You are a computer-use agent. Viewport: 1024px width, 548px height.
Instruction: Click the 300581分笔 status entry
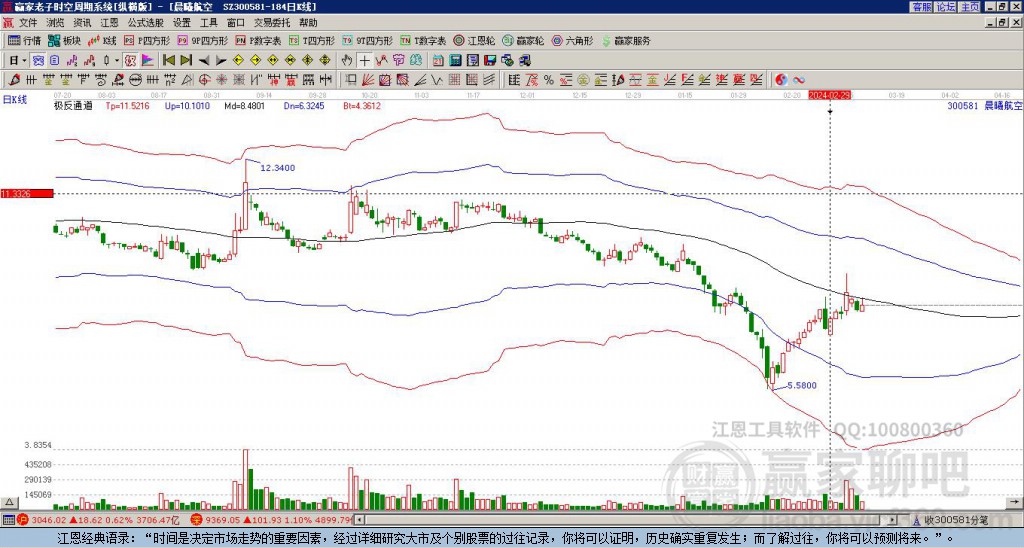955,520
